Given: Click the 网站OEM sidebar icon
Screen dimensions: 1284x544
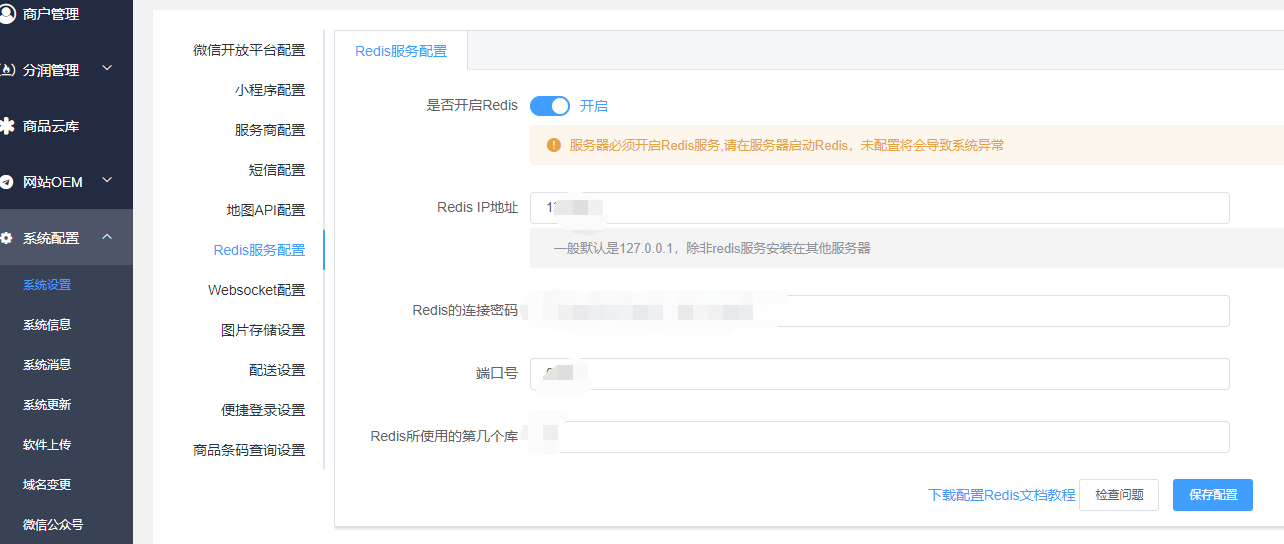Looking at the screenshot, I should click(x=7, y=182).
